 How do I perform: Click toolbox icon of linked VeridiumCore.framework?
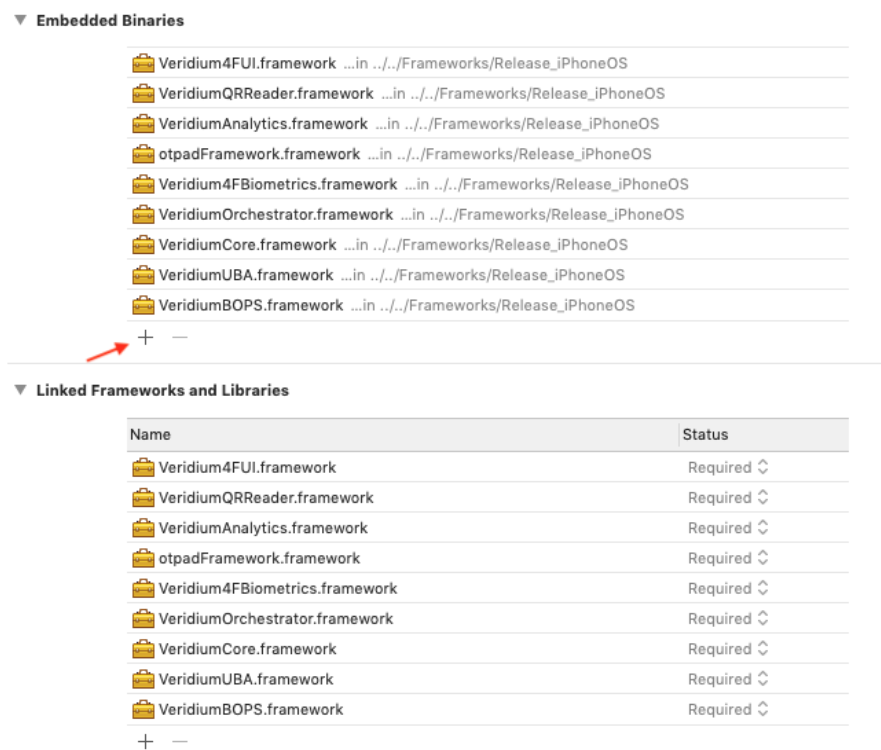[x=143, y=649]
